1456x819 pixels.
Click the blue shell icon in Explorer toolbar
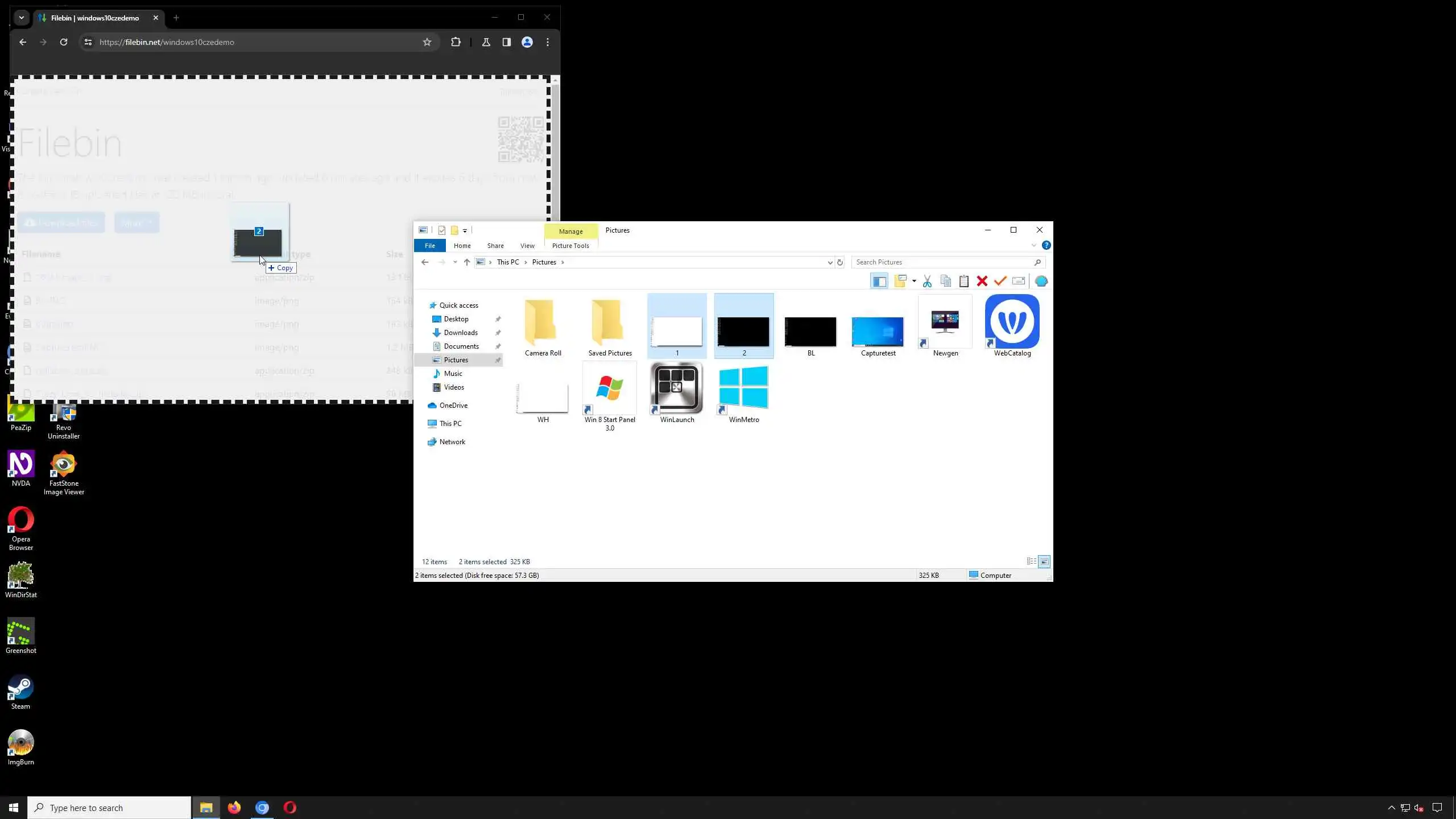[x=1041, y=281]
